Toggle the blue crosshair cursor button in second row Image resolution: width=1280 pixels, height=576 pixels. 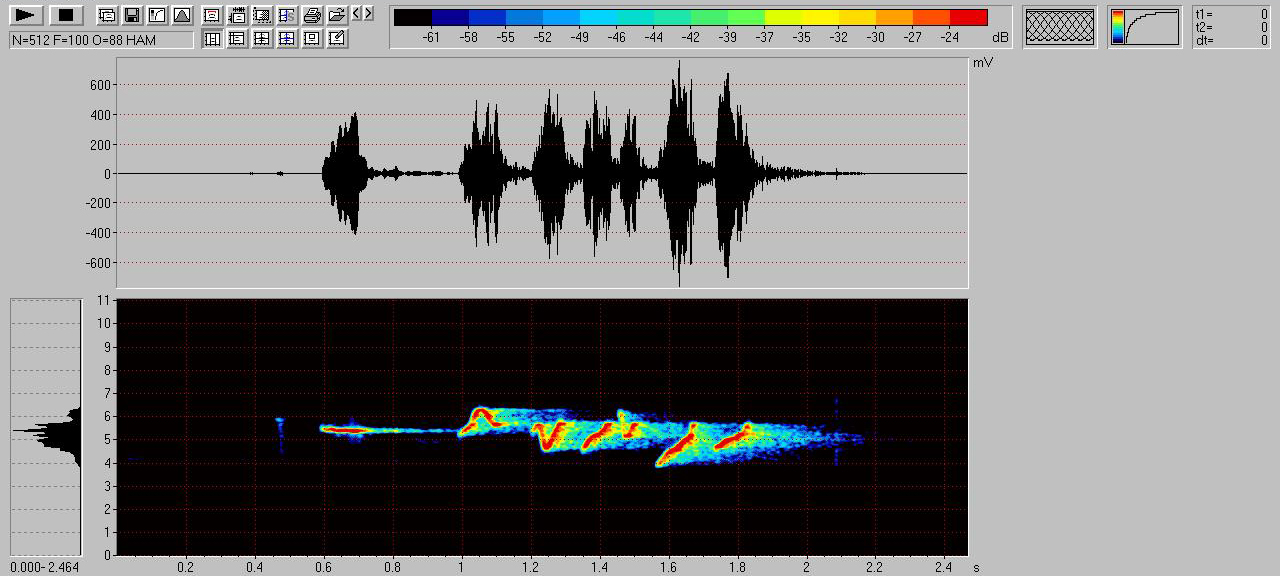[287, 39]
